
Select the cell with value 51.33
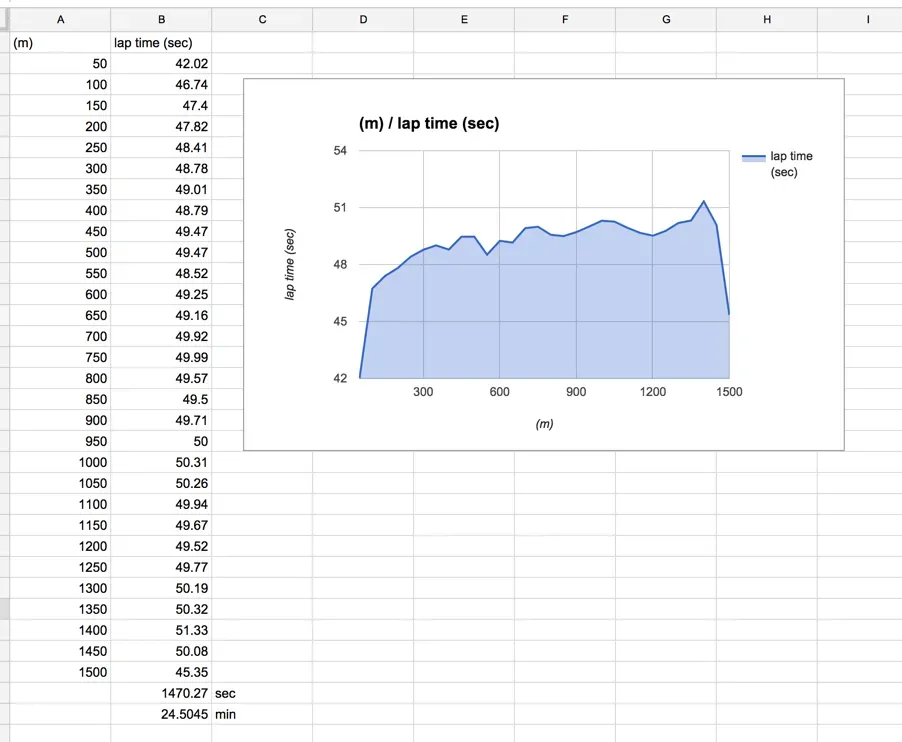(161, 630)
